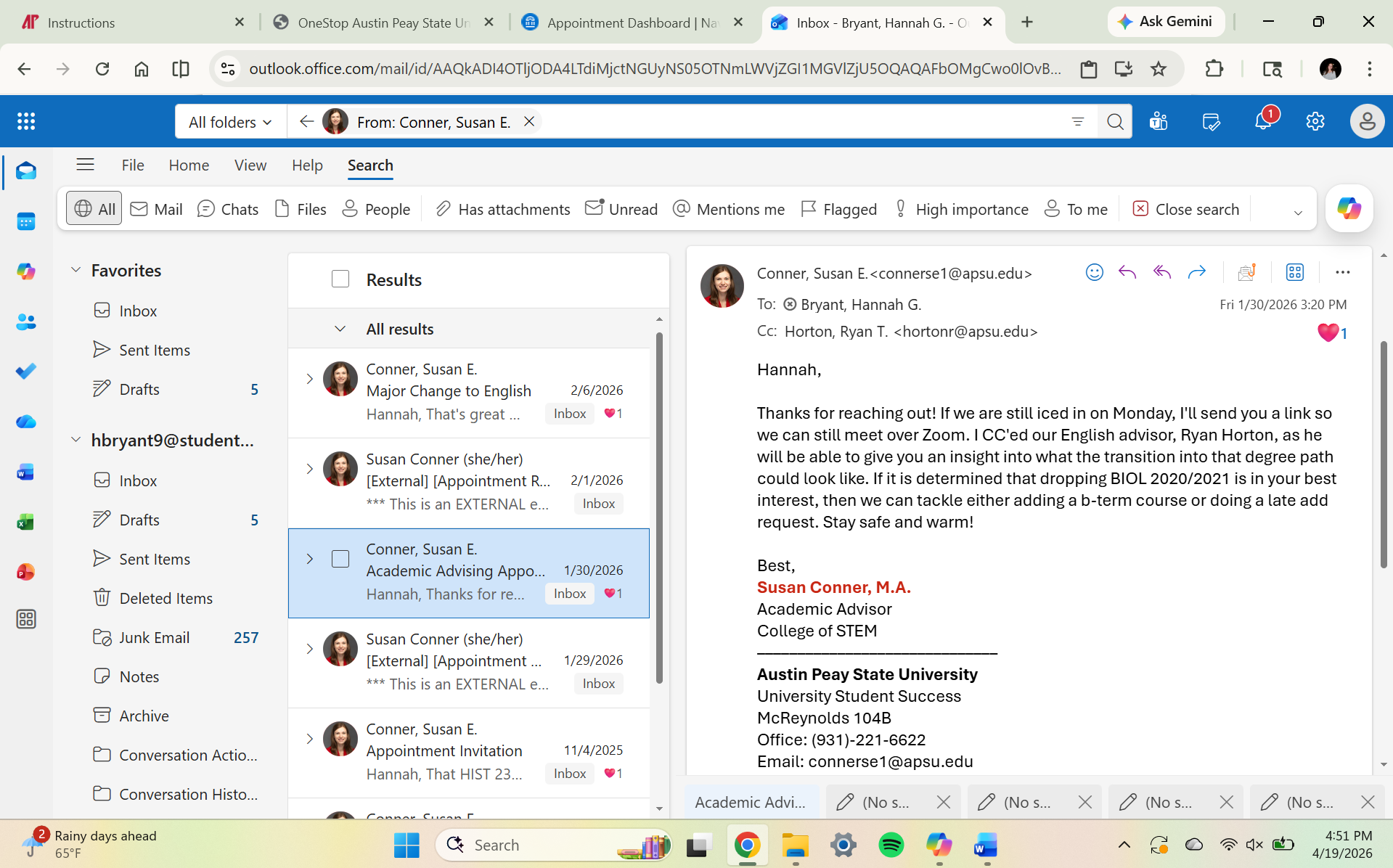This screenshot has width=1393, height=868.
Task: Open Spotify from the taskbar
Action: point(891,845)
